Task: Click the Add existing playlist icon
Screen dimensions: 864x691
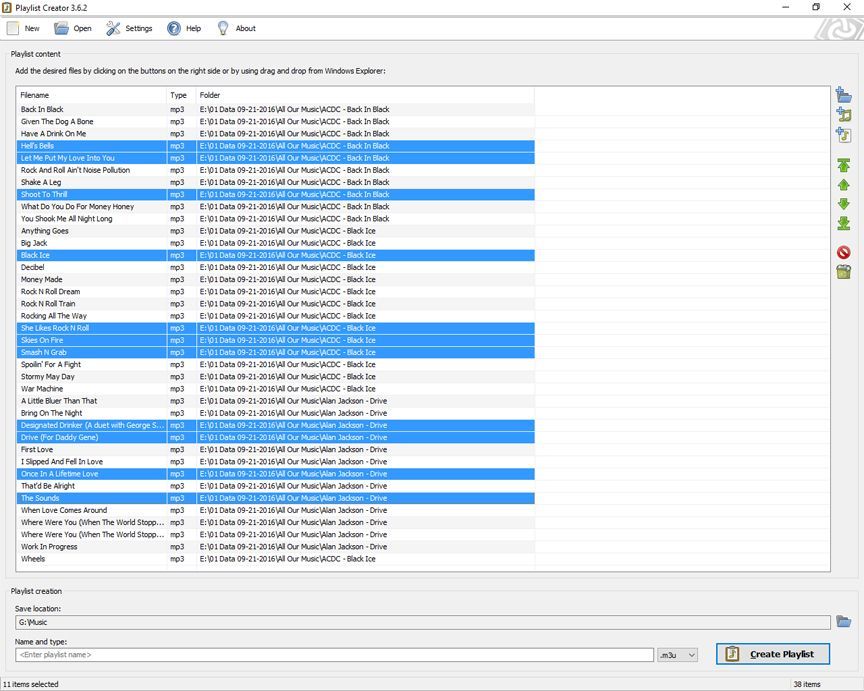Action: coord(843,135)
